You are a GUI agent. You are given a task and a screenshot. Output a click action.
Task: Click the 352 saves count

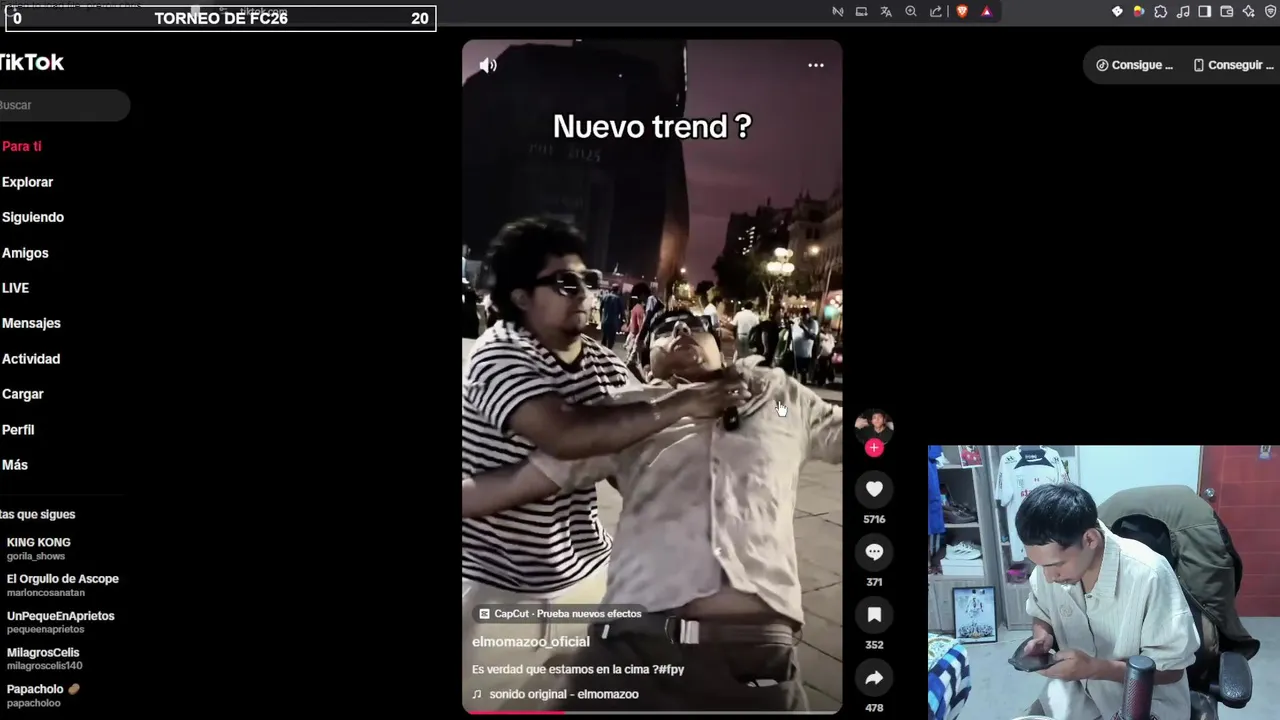pos(874,645)
